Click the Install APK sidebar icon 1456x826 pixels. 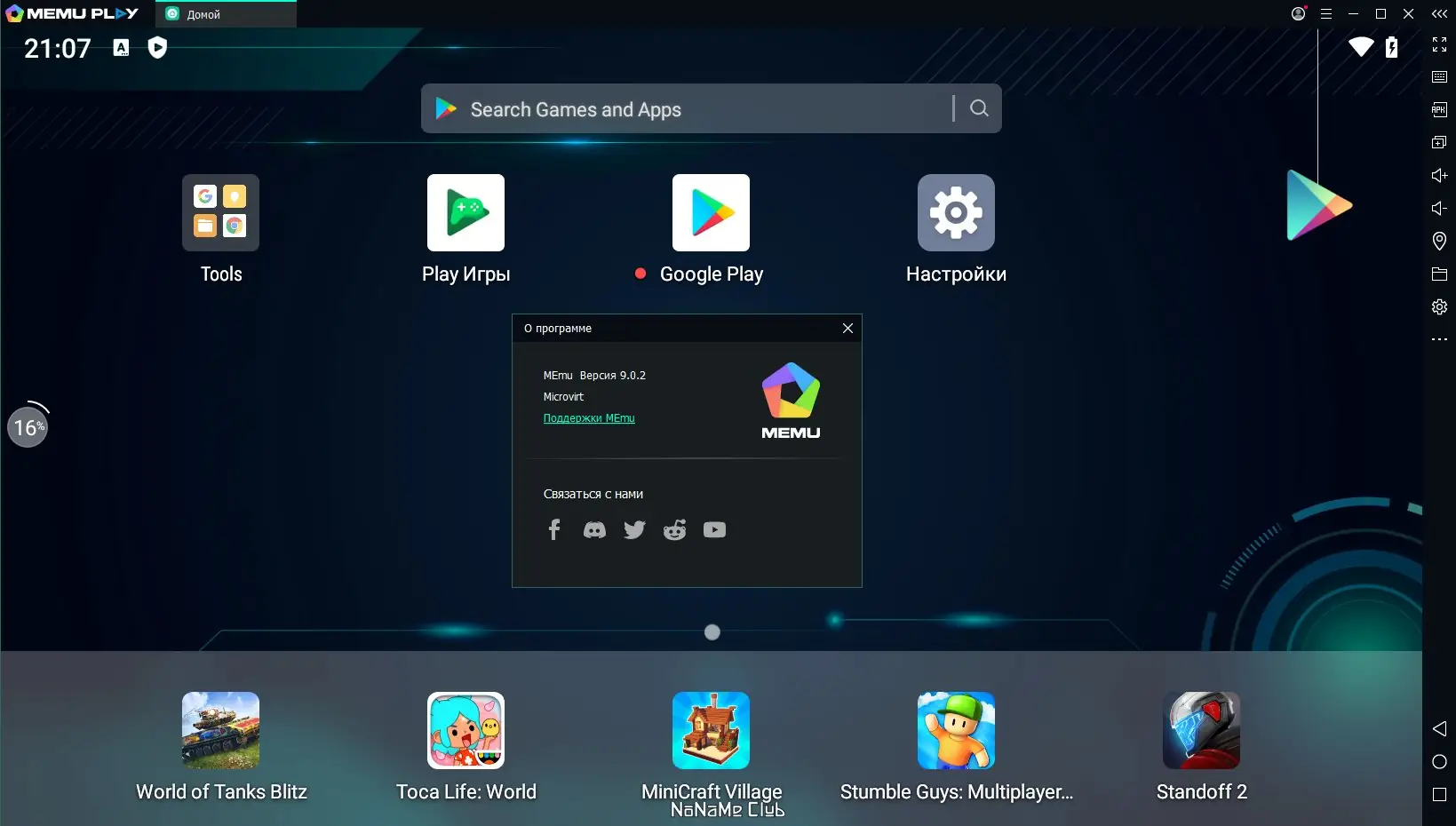coord(1440,110)
